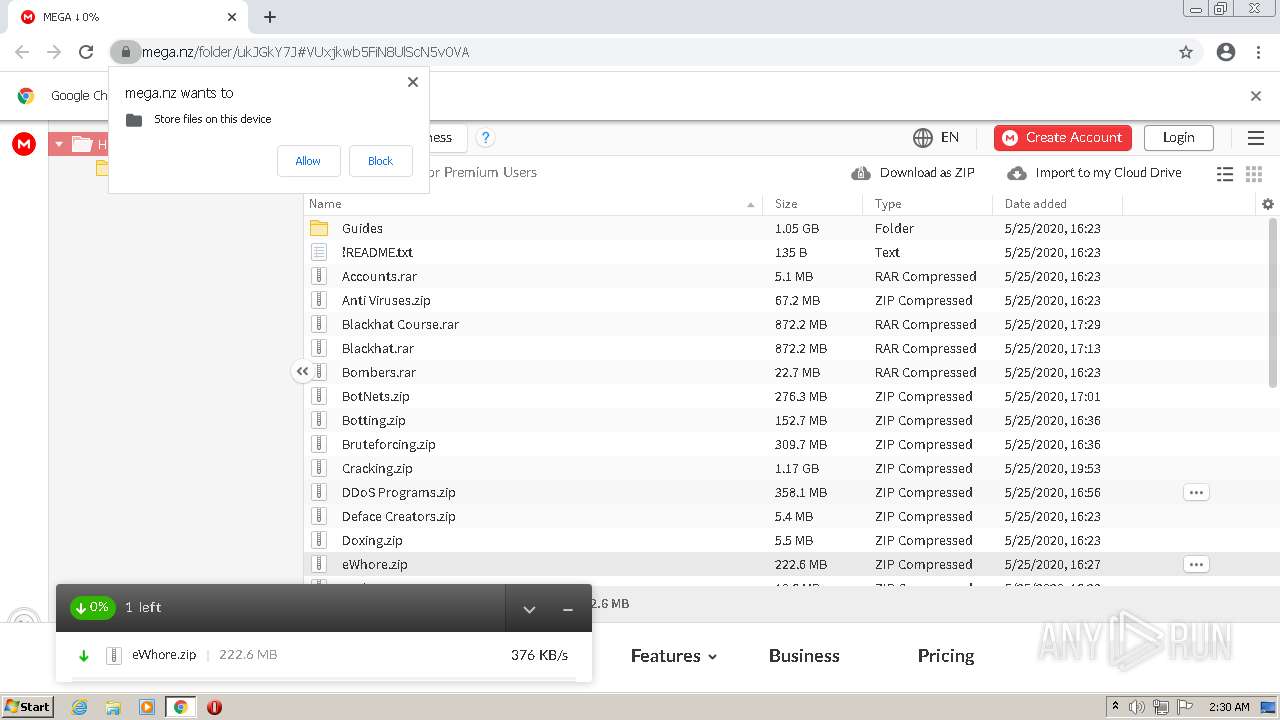Open column settings gear icon
The width and height of the screenshot is (1280, 720).
coord(1268,204)
